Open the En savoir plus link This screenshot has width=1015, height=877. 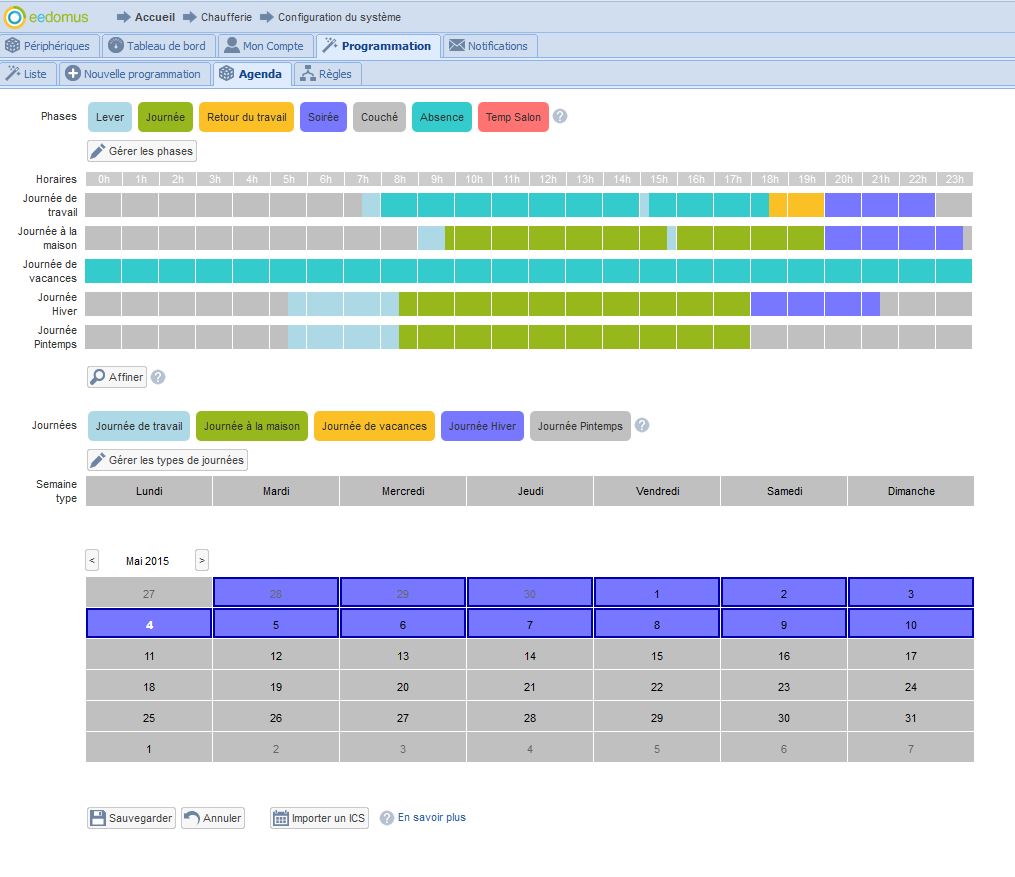(x=431, y=817)
